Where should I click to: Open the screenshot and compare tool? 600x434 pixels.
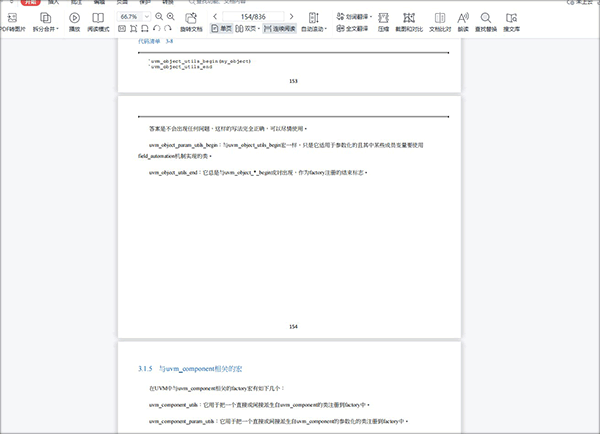pos(409,22)
